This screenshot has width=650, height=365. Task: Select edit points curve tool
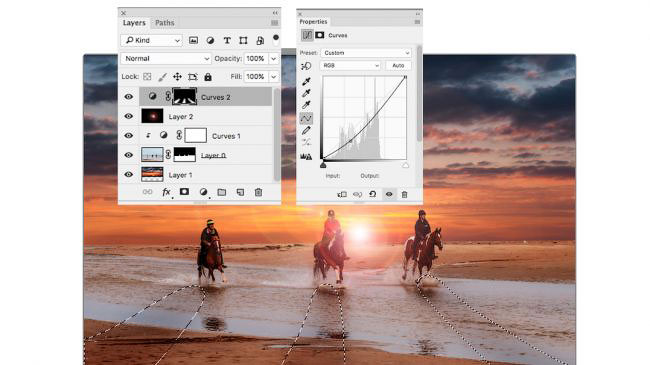click(x=306, y=119)
